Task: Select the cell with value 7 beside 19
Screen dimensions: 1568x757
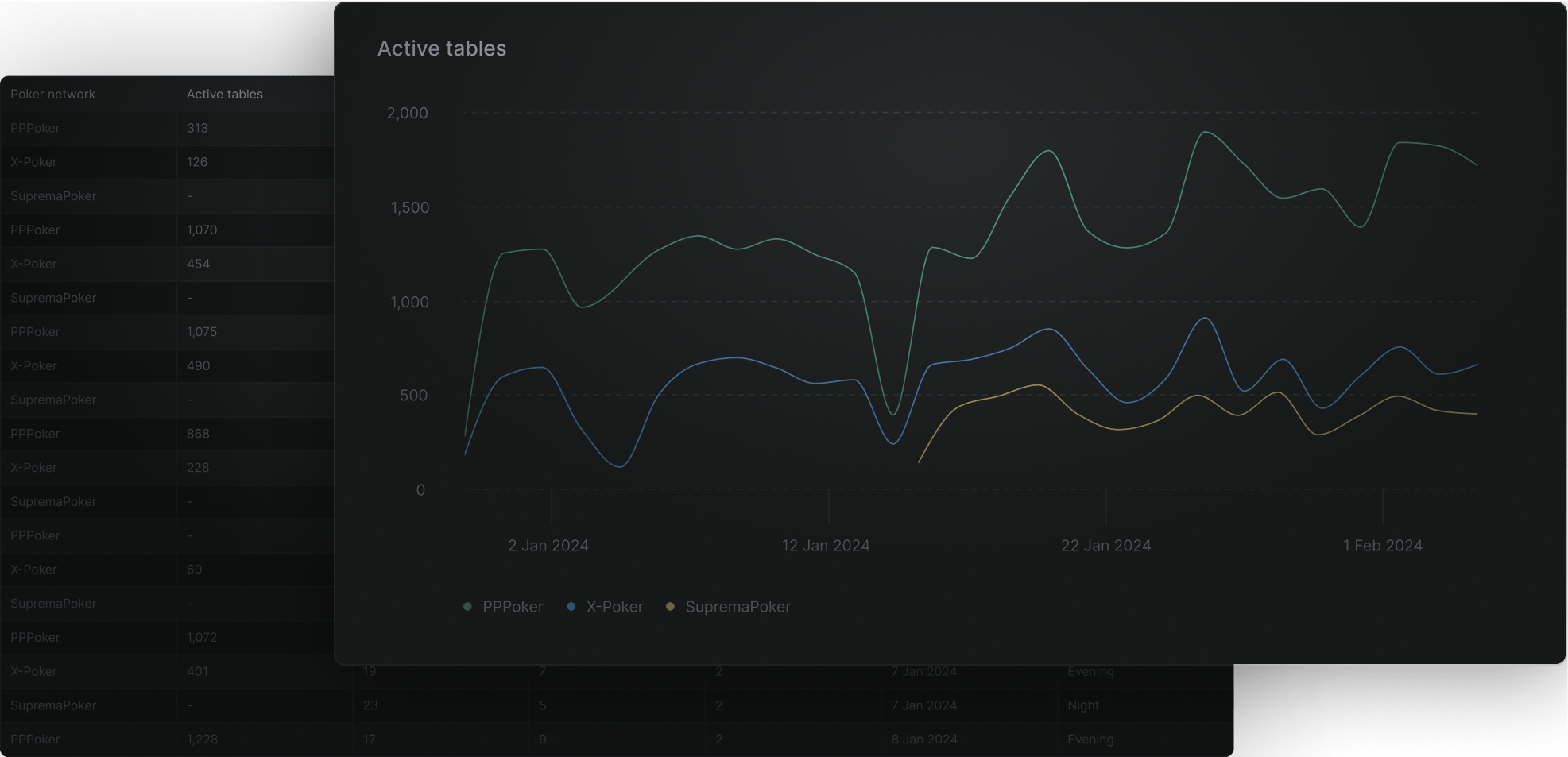Action: pos(543,672)
